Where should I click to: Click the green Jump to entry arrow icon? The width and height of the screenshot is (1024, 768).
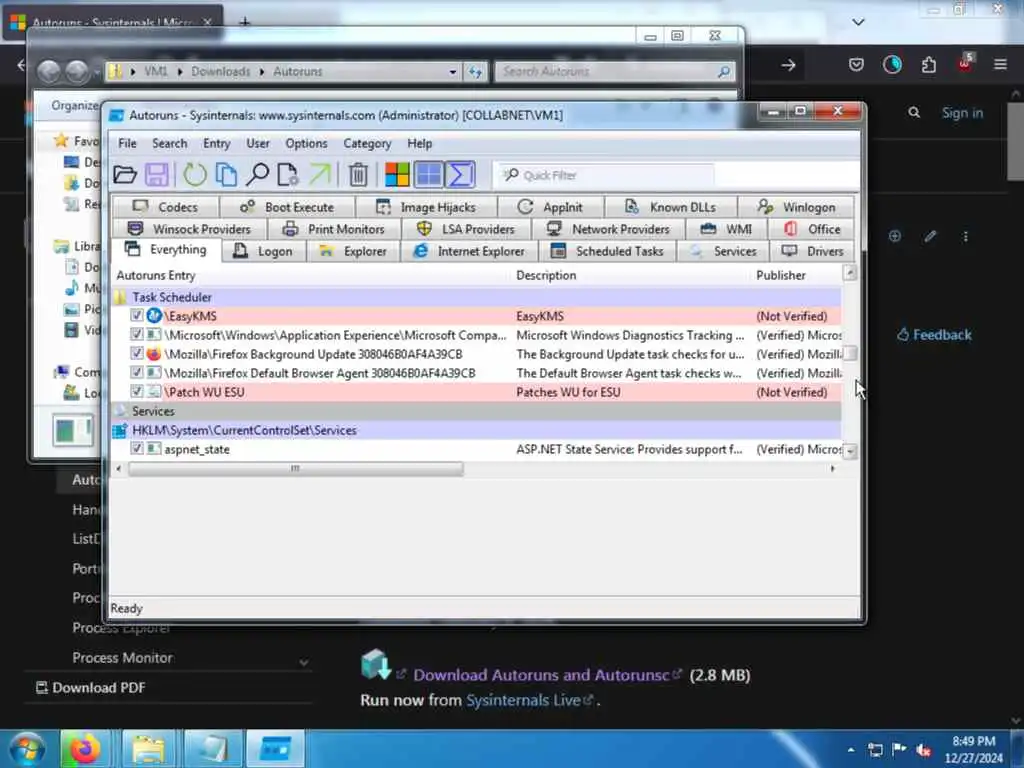click(x=320, y=175)
